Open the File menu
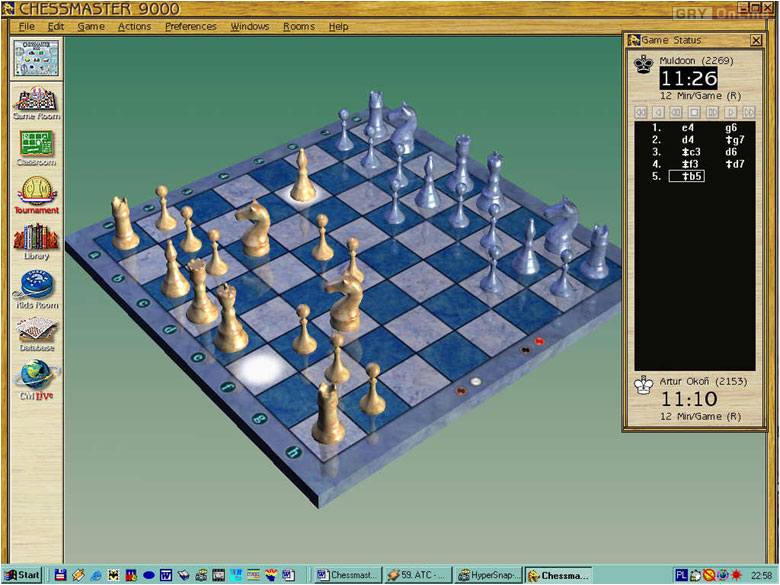This screenshot has width=780, height=585. [26, 26]
